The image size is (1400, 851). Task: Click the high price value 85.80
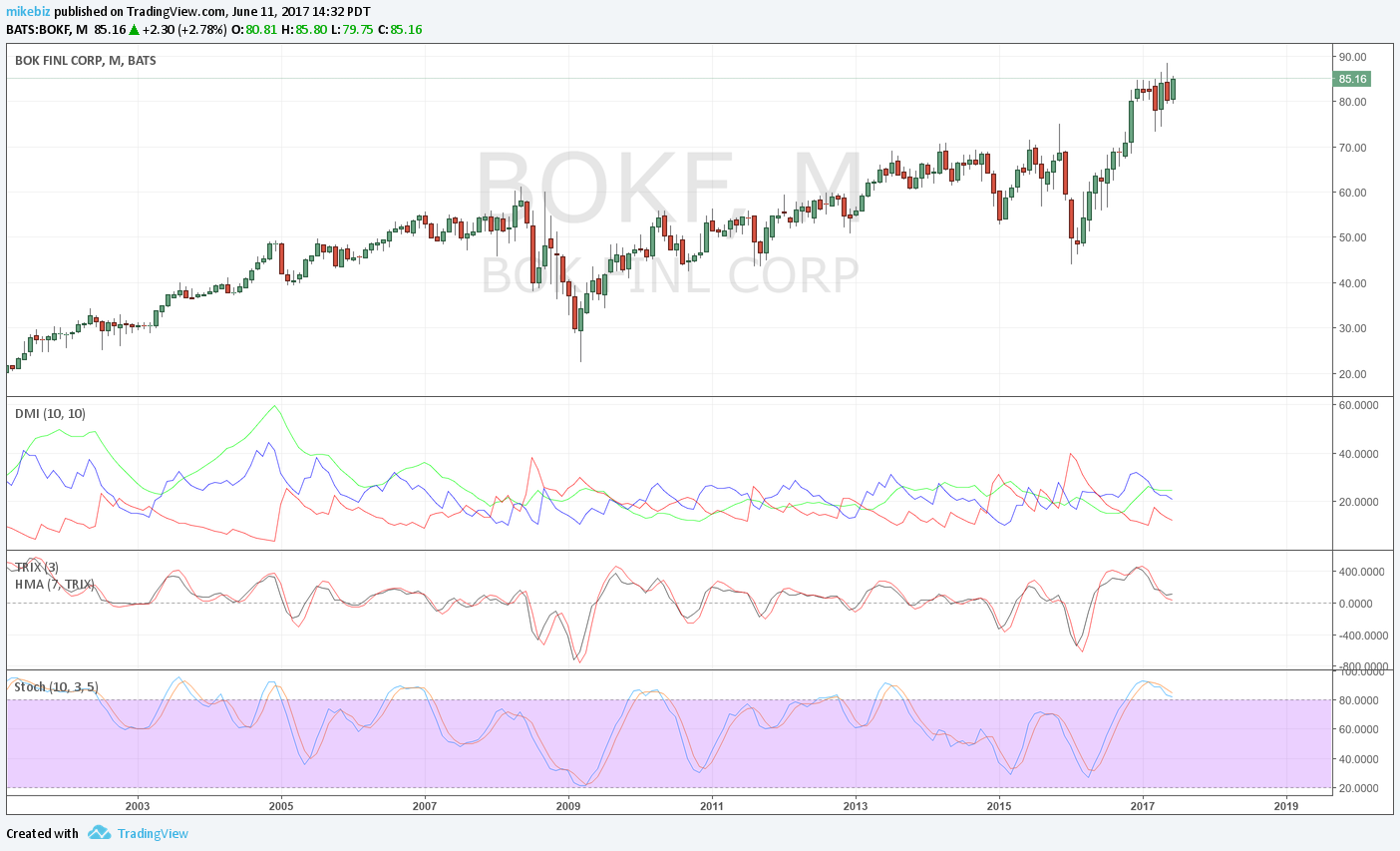(x=311, y=29)
